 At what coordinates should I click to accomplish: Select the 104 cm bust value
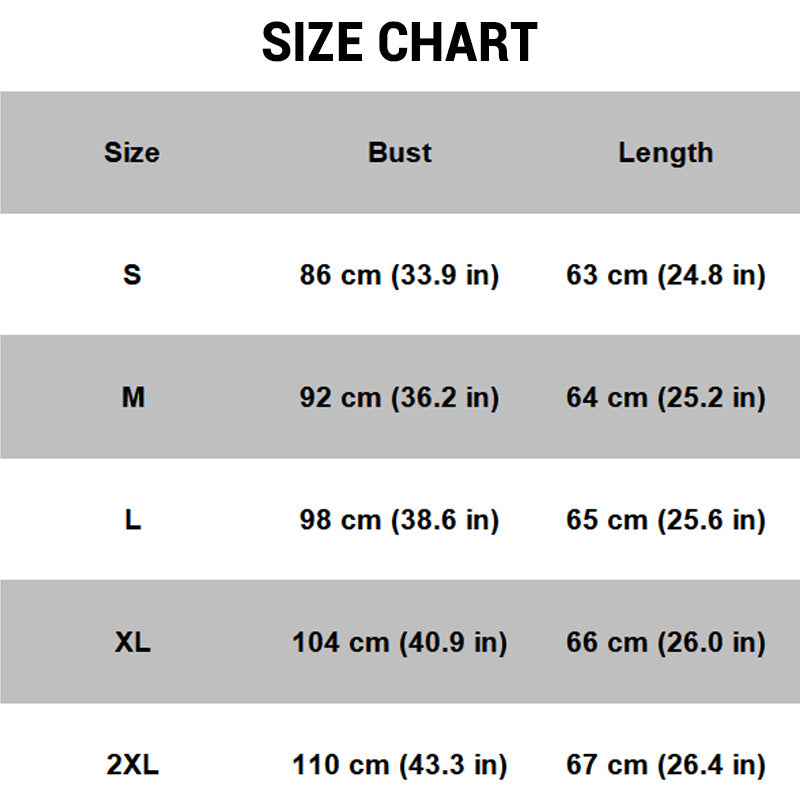click(399, 643)
